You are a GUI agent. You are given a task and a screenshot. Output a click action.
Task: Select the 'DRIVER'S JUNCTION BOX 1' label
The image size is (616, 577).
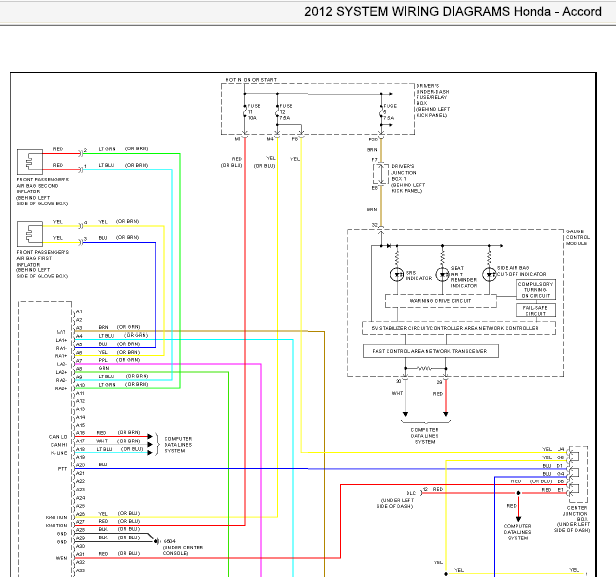(404, 172)
